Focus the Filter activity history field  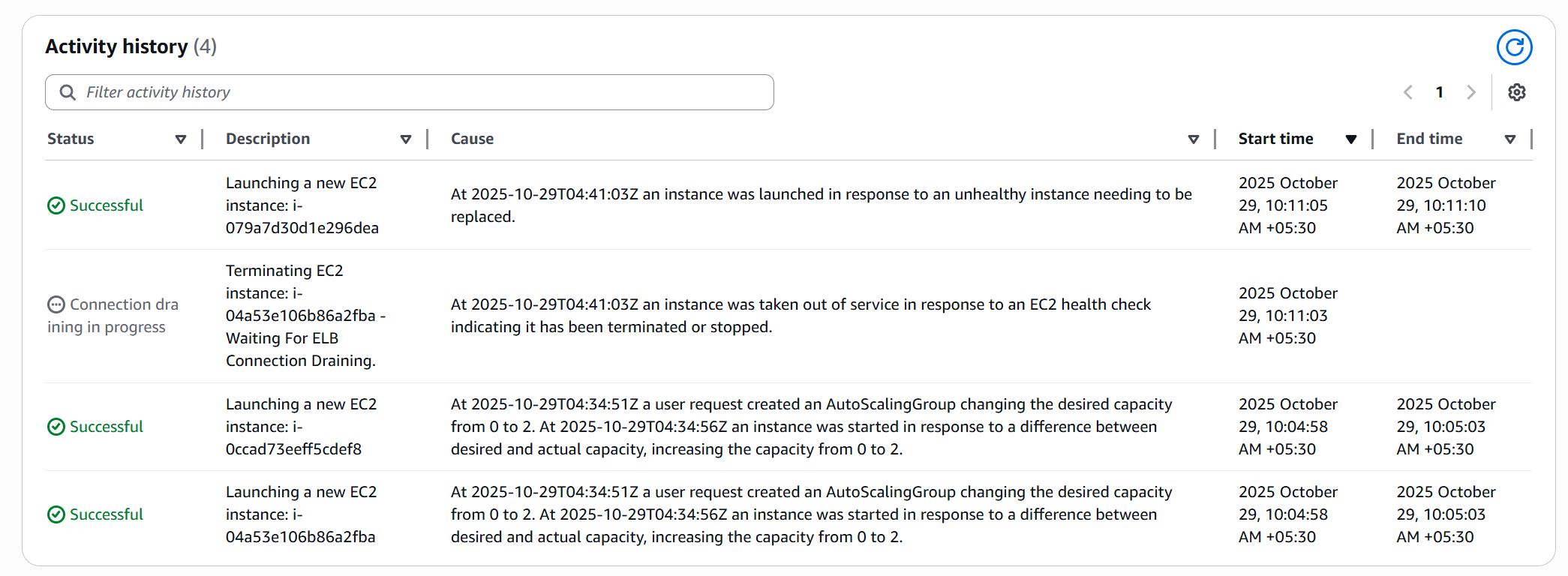click(420, 92)
